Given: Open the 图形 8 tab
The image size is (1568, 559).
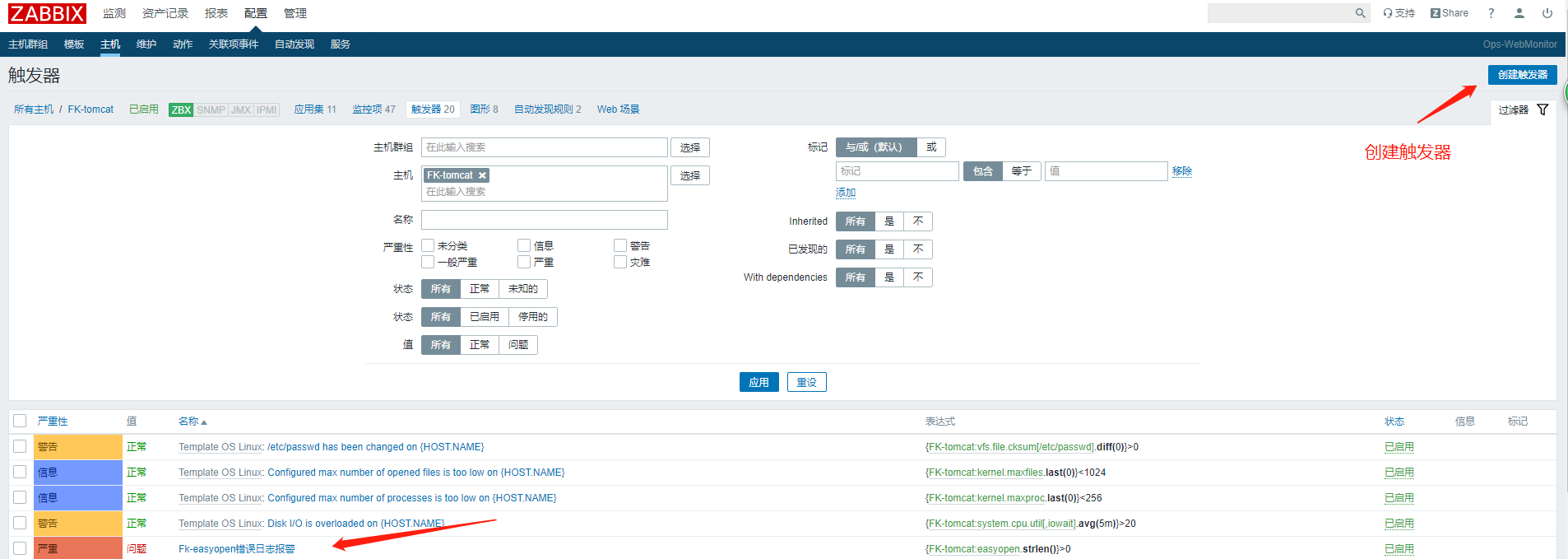Looking at the screenshot, I should click(x=485, y=109).
